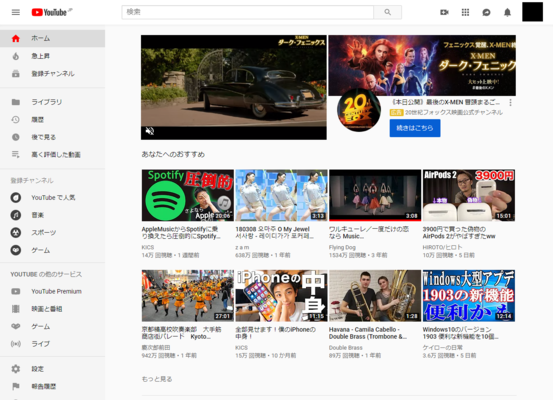This screenshot has height=400, width=553.
Task: Open the title 'Havana - Camila Cabello - Double Brass'
Action: tap(368, 333)
